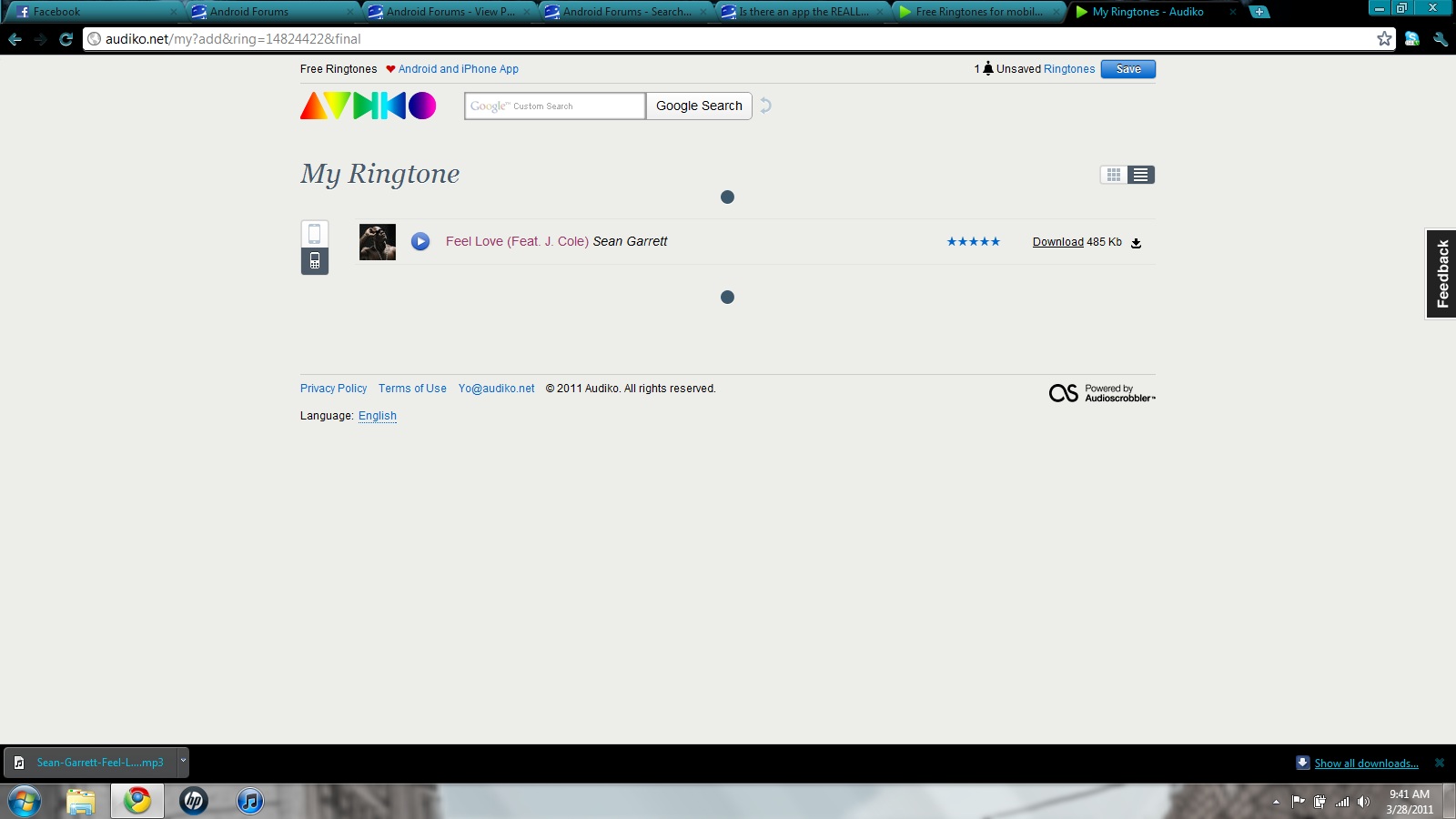The height and width of the screenshot is (819, 1456).
Task: Open Windows Explorer from the taskbar
Action: (81, 801)
